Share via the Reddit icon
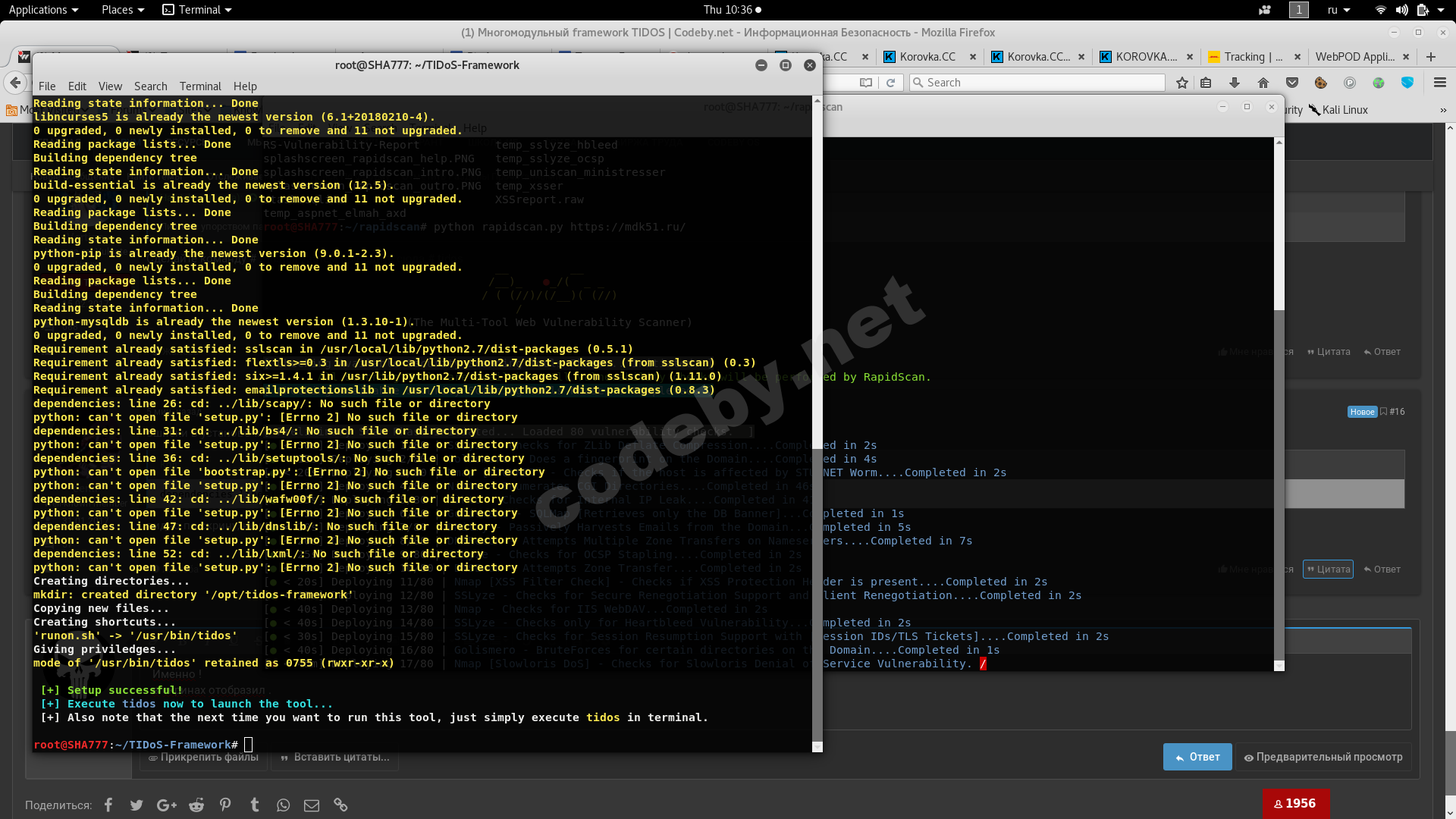 [196, 805]
